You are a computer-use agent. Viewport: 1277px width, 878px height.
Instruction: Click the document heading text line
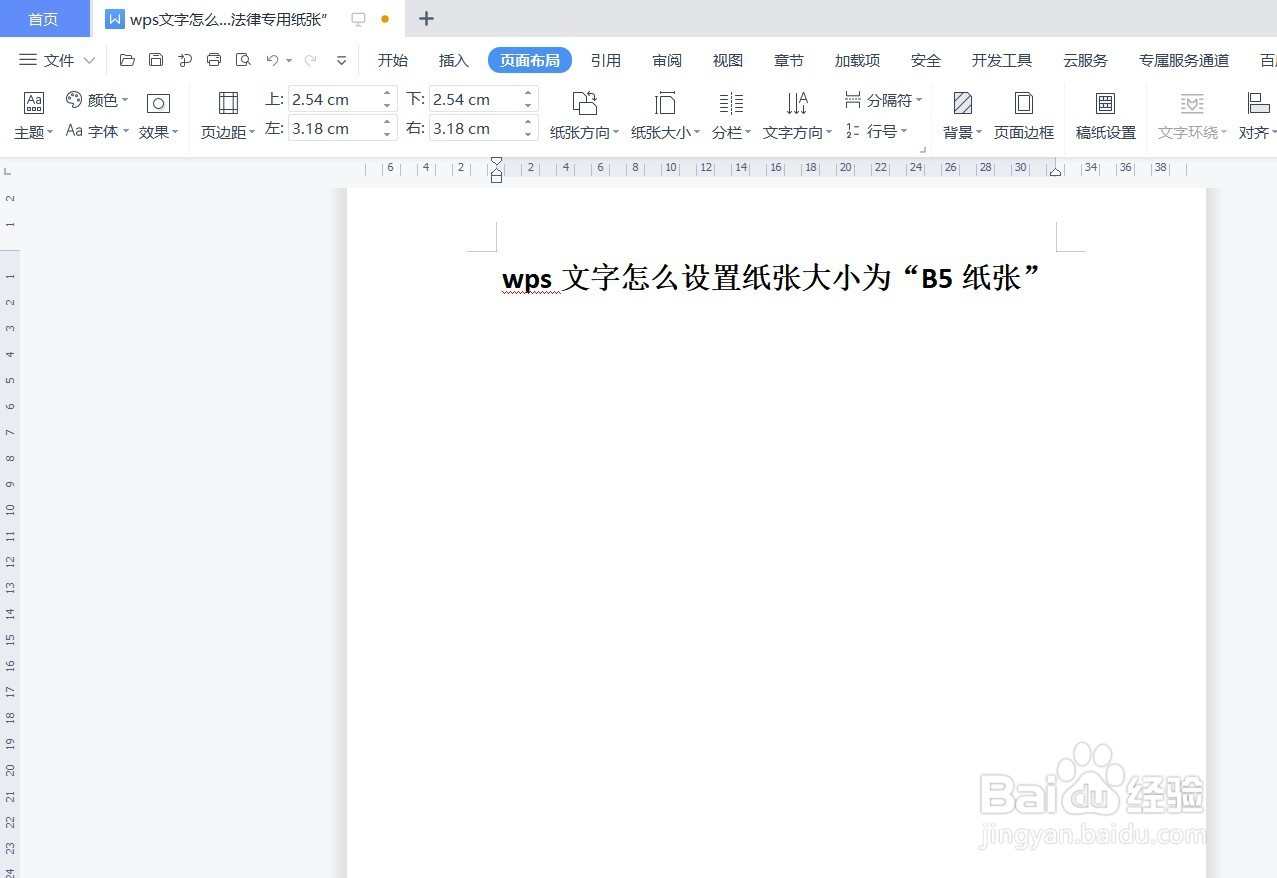[772, 278]
